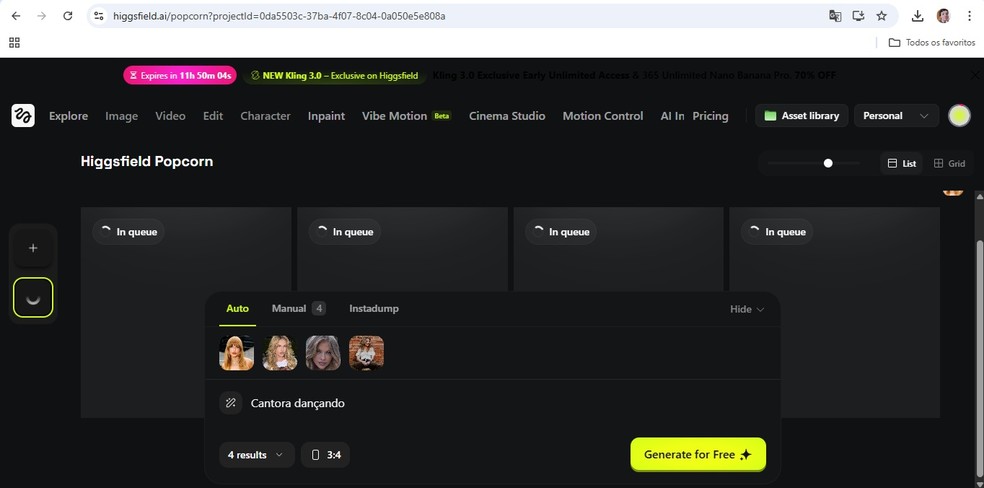Image resolution: width=984 pixels, height=488 pixels.
Task: Click the install app icon in address bar
Action: [858, 16]
